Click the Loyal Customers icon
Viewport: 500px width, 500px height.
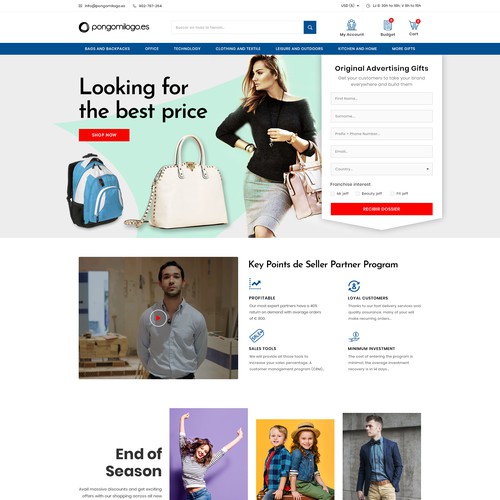point(354,286)
